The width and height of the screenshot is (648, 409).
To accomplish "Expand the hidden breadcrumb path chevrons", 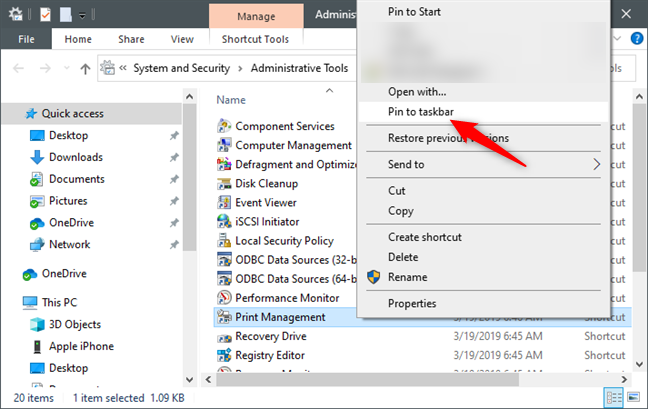I will (123, 68).
